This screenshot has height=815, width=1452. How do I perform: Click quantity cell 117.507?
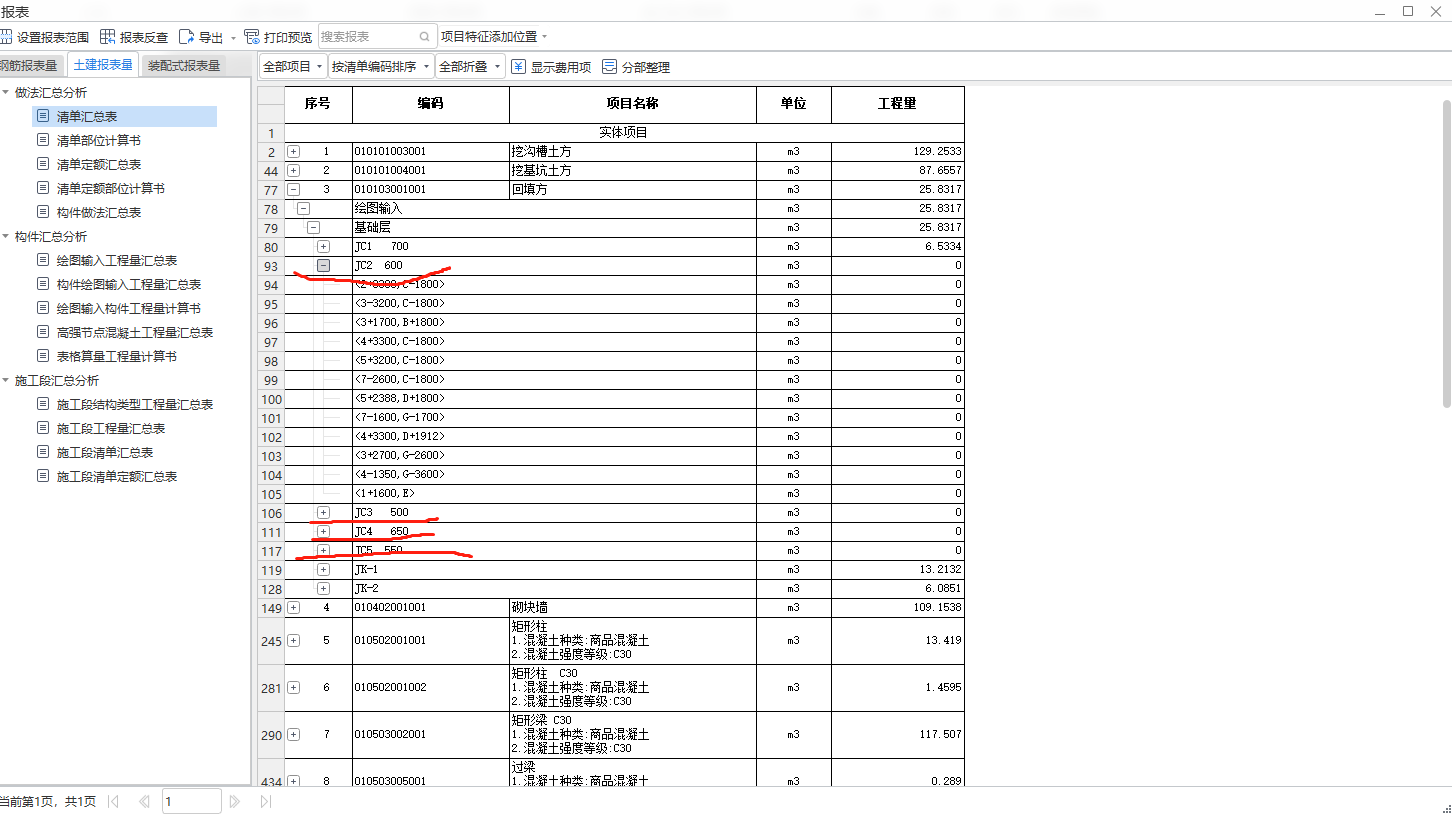pos(898,734)
